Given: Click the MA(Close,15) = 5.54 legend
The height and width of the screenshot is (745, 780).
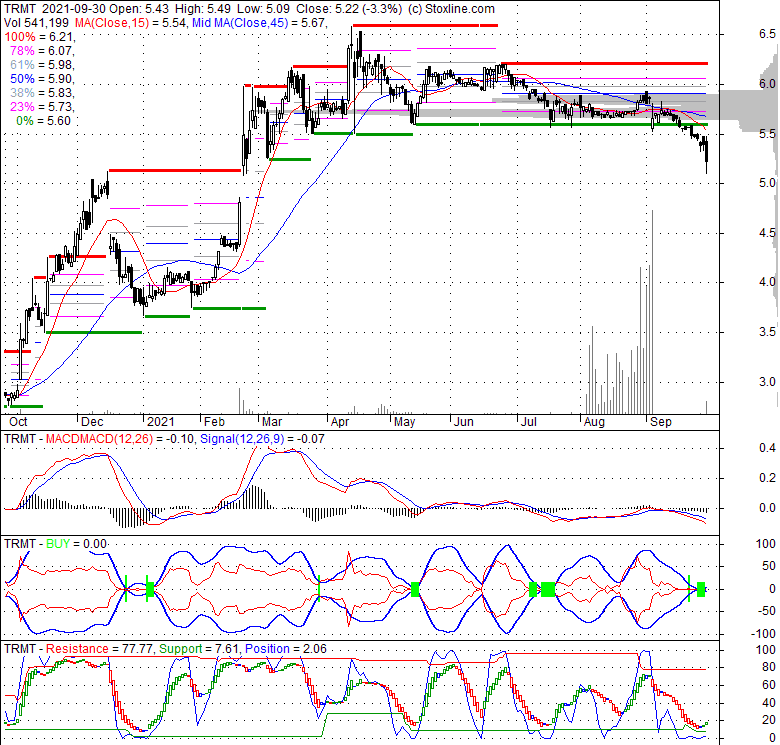Looking at the screenshot, I should coord(132,23).
